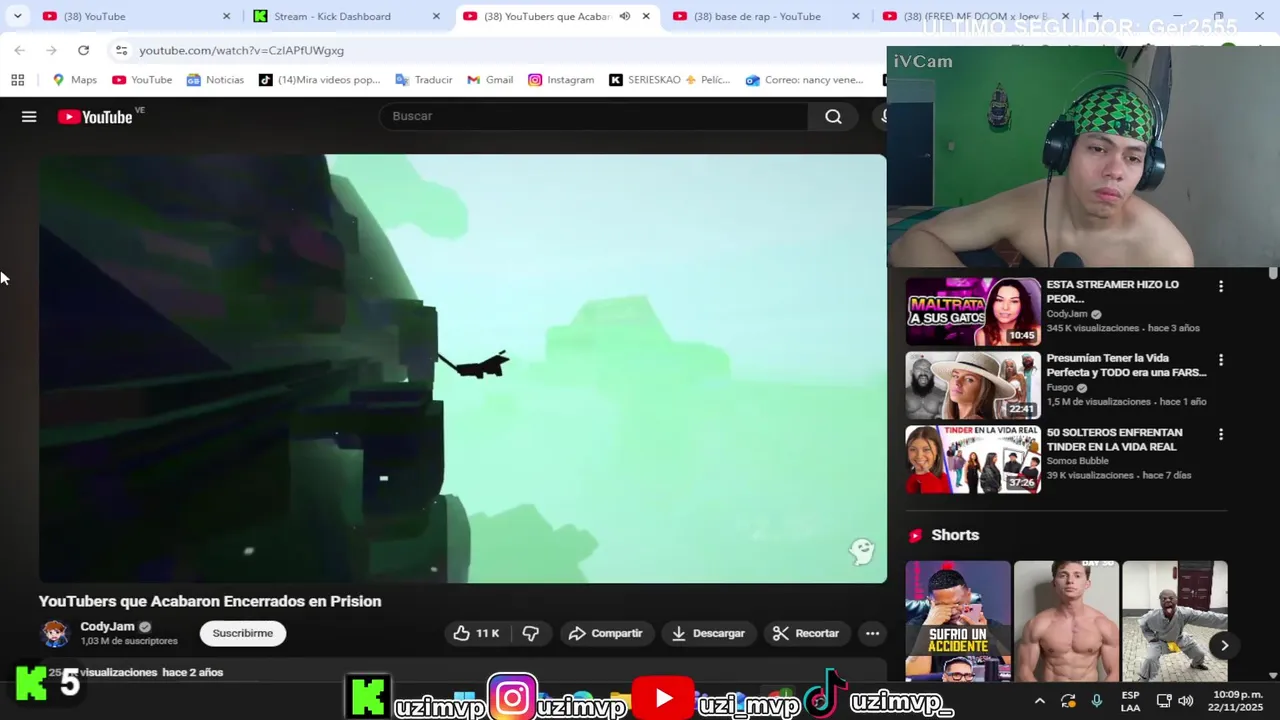Open more actions three-dot under video

(872, 633)
